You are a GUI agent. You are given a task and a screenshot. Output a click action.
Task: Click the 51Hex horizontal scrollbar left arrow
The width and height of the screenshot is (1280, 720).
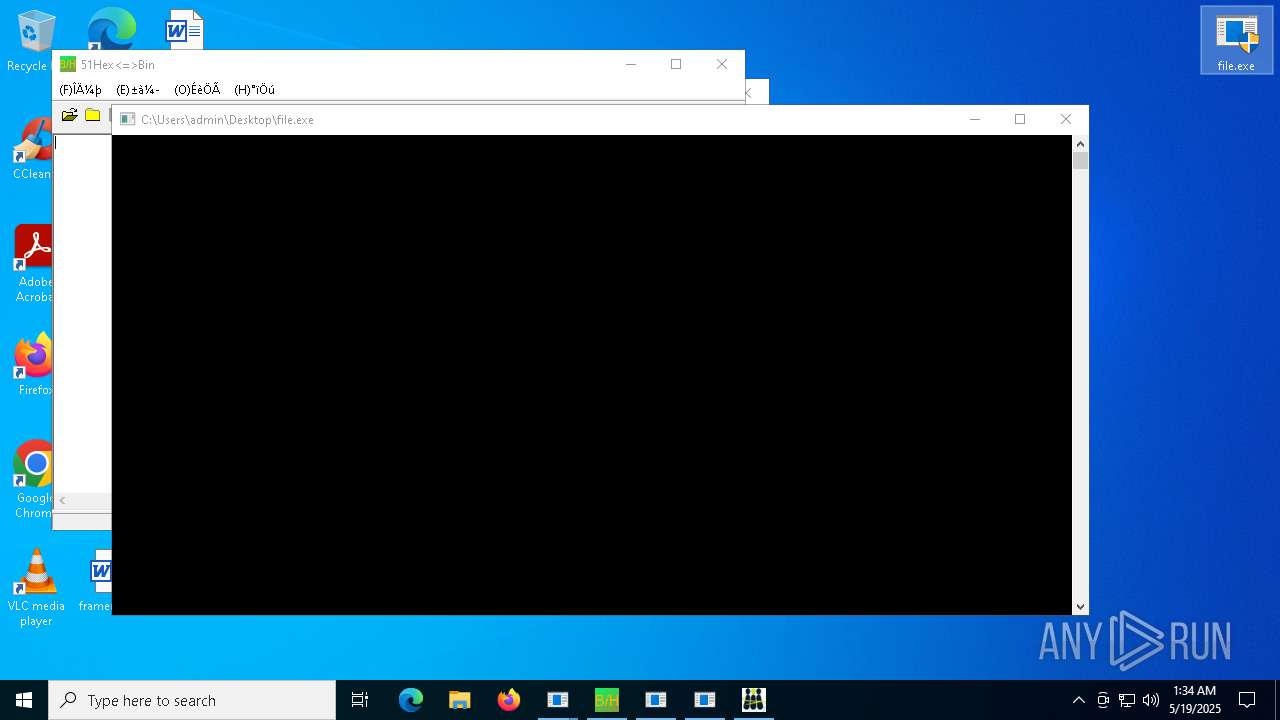[62, 500]
